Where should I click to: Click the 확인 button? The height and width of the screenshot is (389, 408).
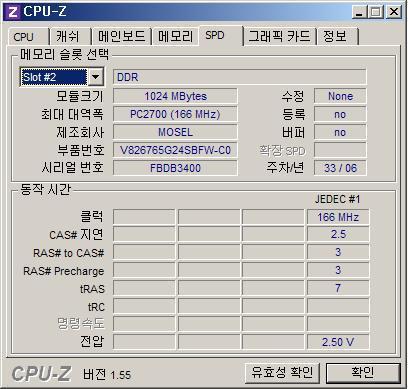(363, 372)
